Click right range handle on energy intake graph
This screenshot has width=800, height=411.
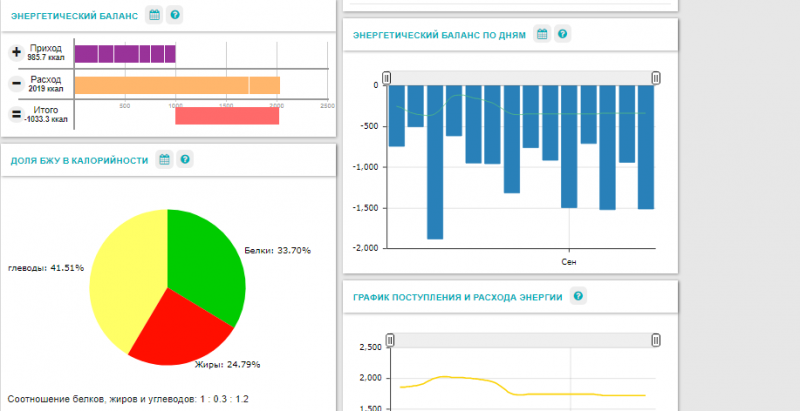(656, 340)
